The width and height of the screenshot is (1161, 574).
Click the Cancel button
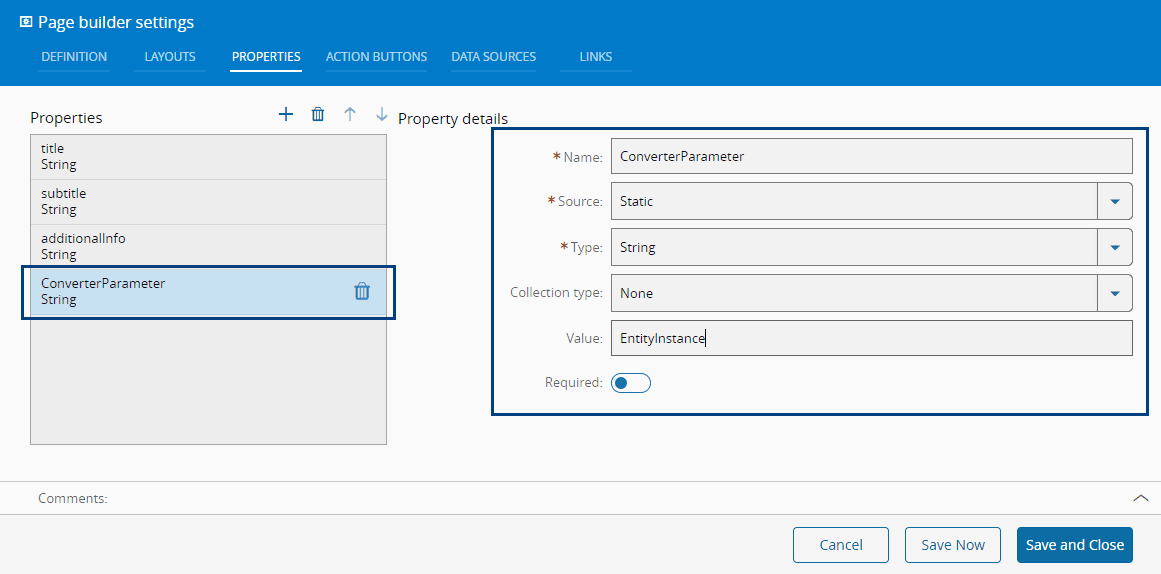(x=841, y=545)
